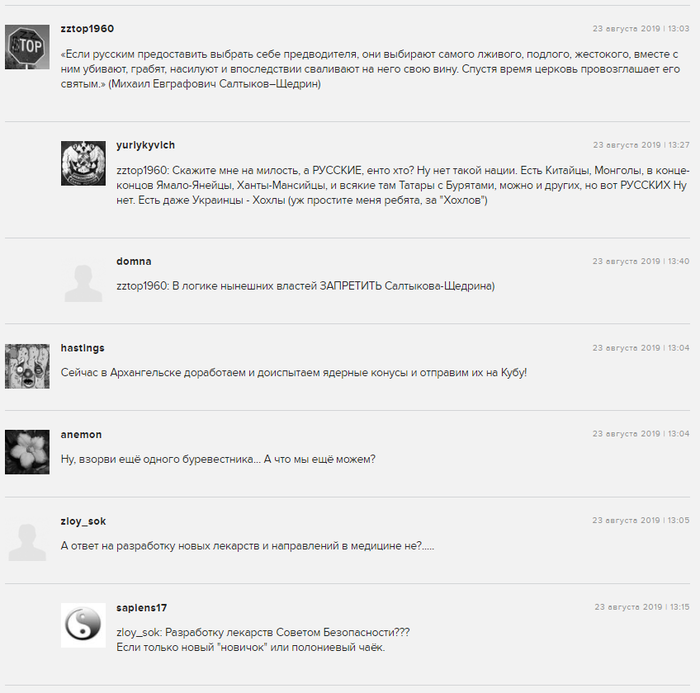The height and width of the screenshot is (693, 700).
Task: Open the anemon username link
Action: [81, 434]
